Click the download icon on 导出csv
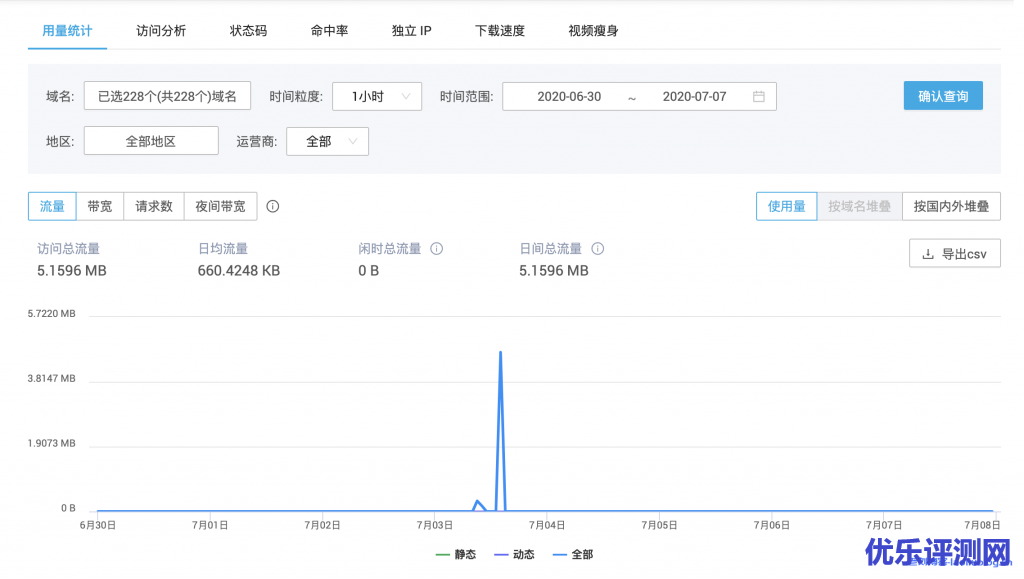This screenshot has width=1024, height=579. pos(927,254)
